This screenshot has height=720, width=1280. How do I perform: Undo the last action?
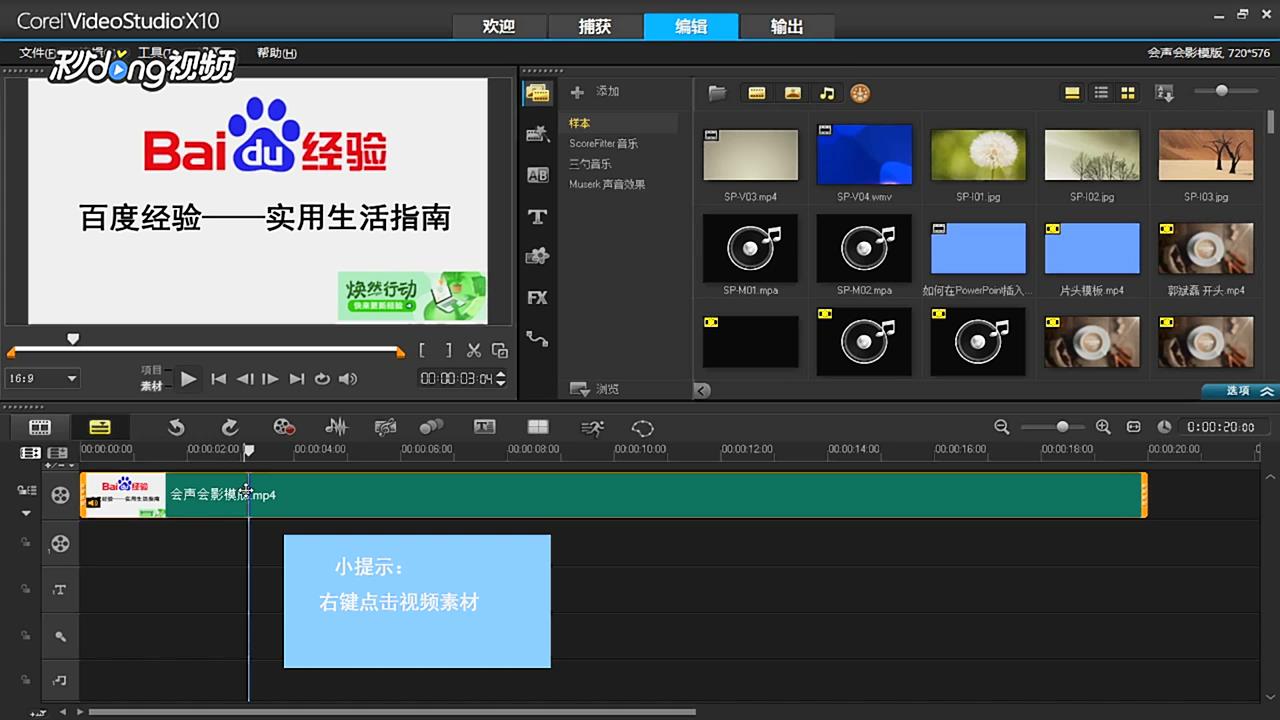[176, 427]
